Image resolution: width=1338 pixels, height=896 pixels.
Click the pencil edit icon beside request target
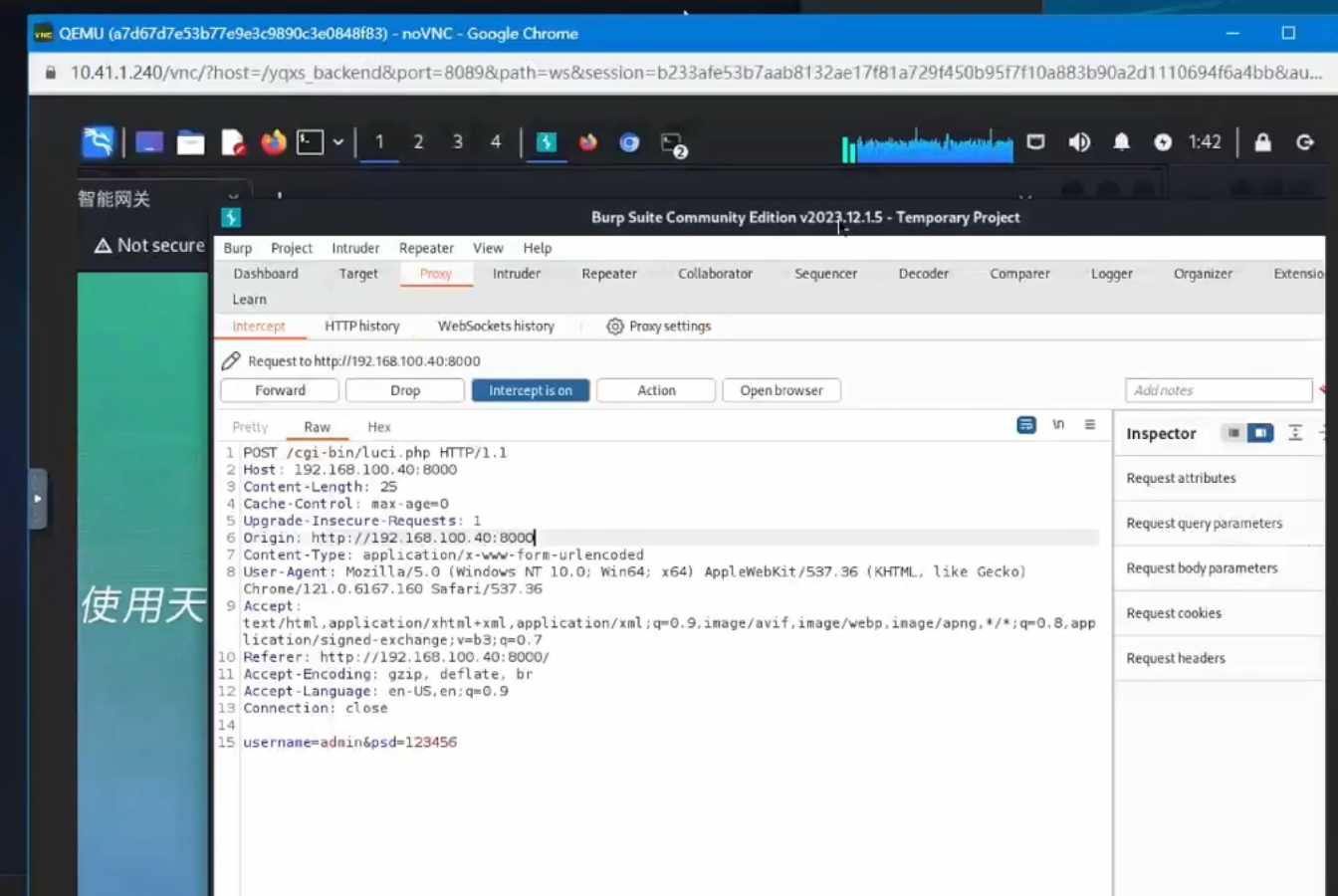[231, 360]
